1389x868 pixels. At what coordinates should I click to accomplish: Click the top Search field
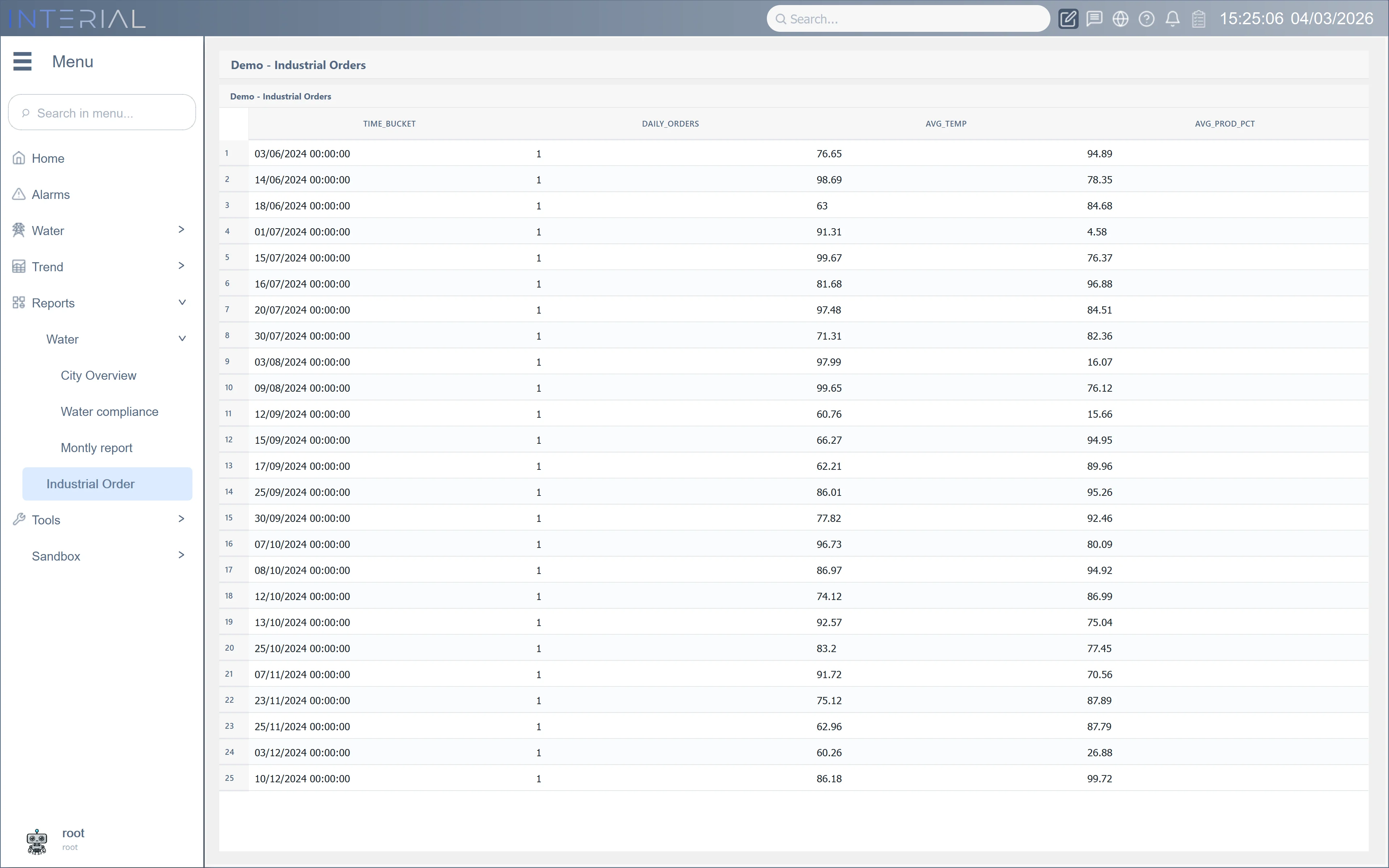pos(907,18)
